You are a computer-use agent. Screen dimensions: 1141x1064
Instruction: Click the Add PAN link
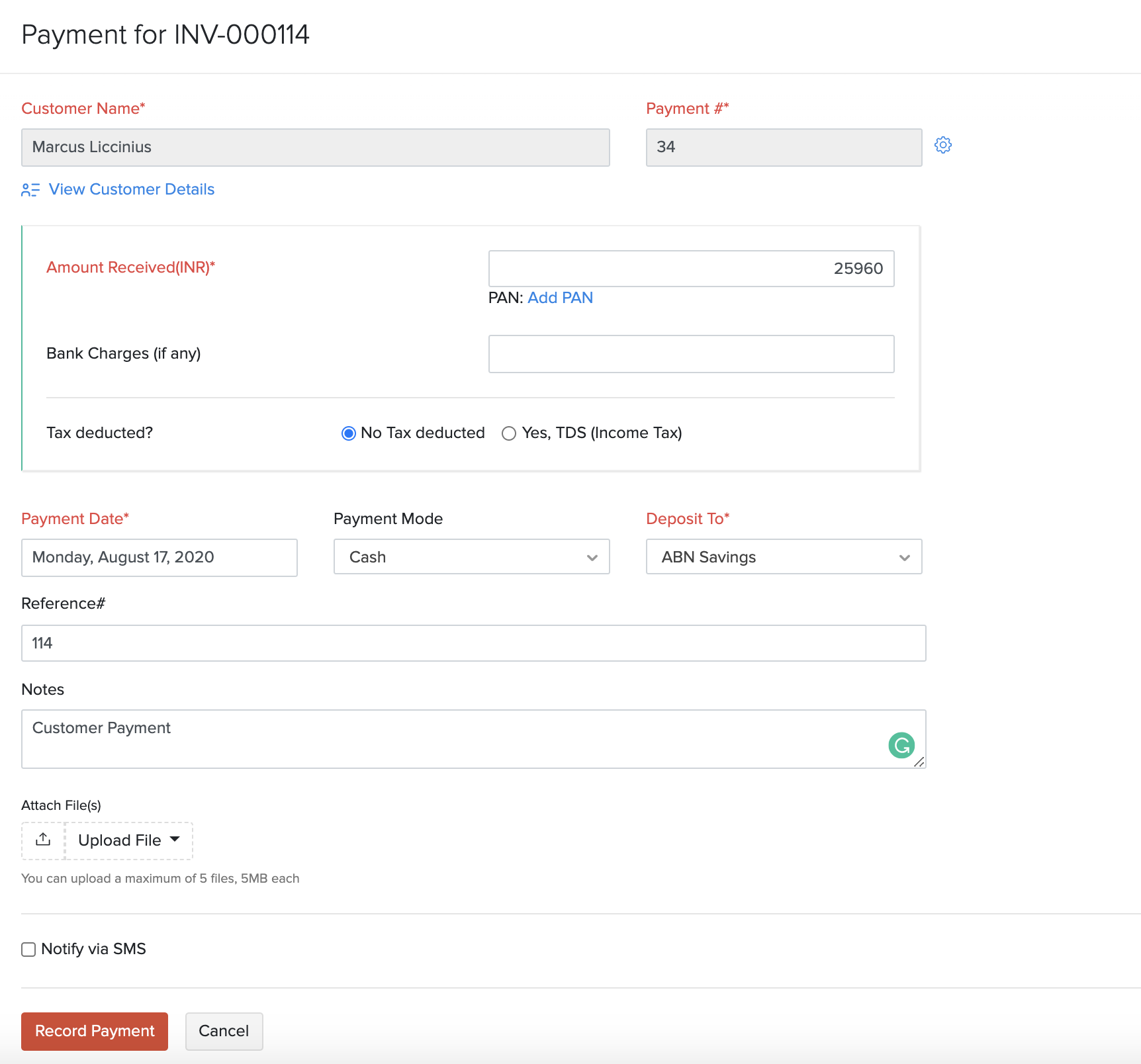[560, 298]
